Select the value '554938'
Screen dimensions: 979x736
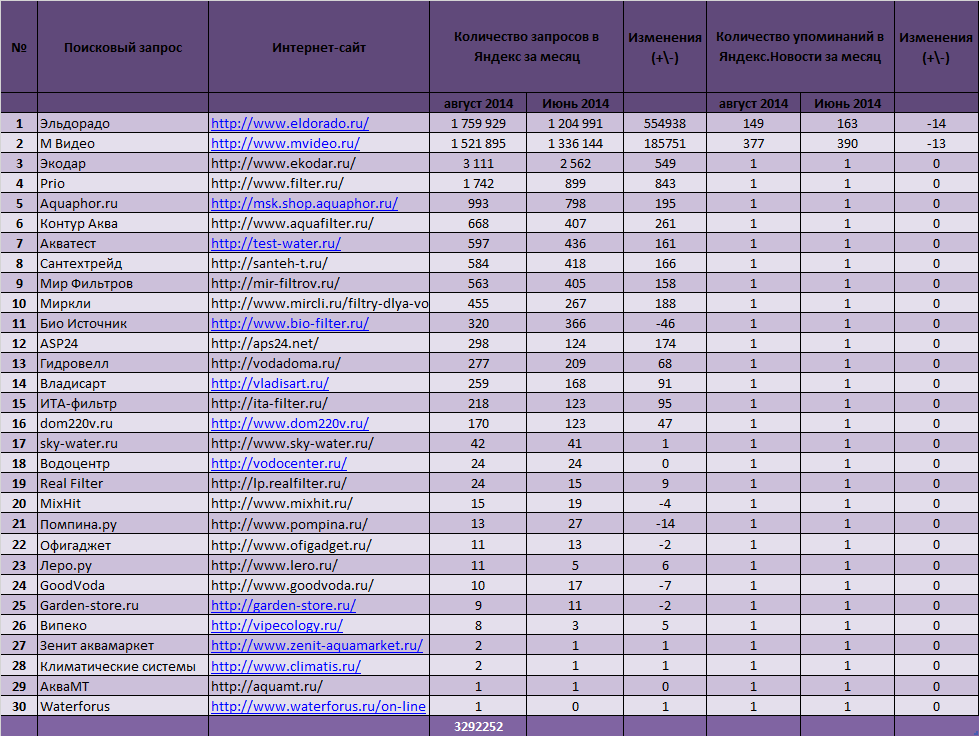[665, 123]
